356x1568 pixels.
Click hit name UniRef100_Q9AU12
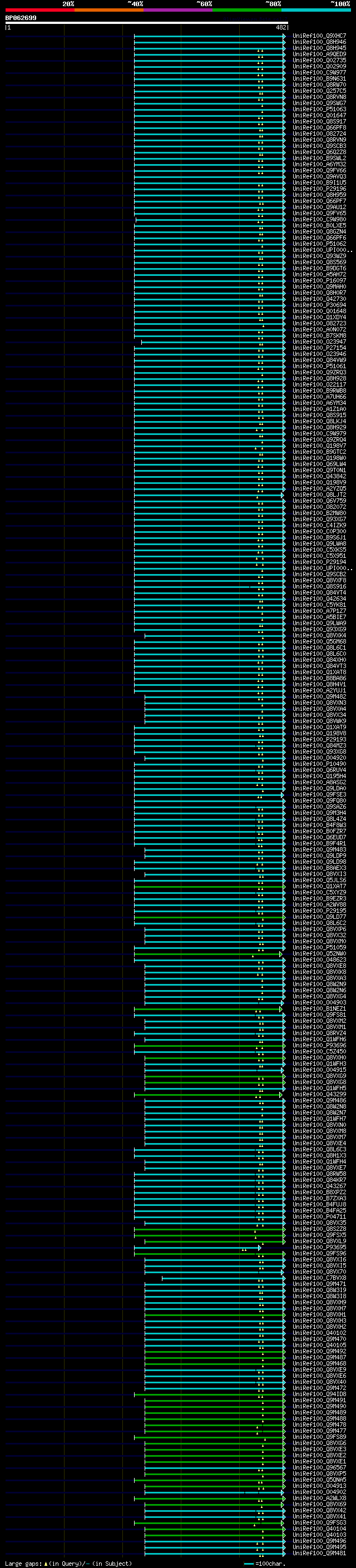(x=319, y=207)
